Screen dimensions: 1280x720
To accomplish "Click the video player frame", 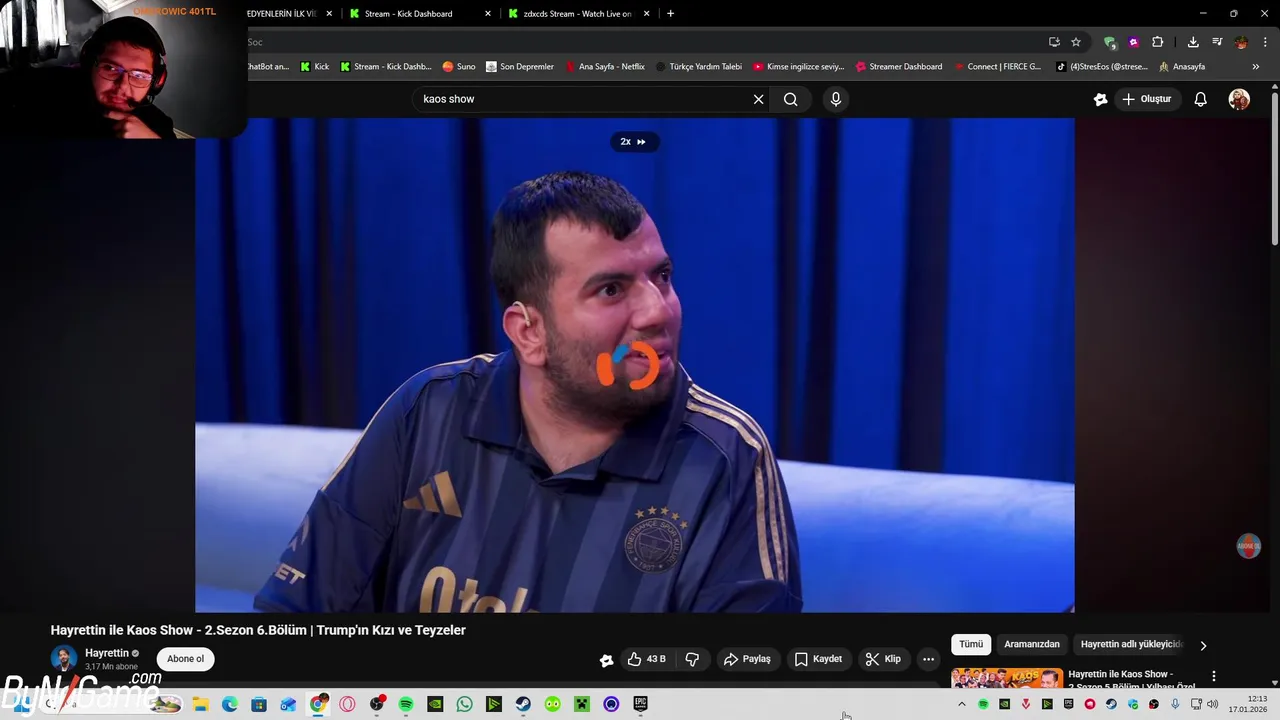I will click(635, 365).
